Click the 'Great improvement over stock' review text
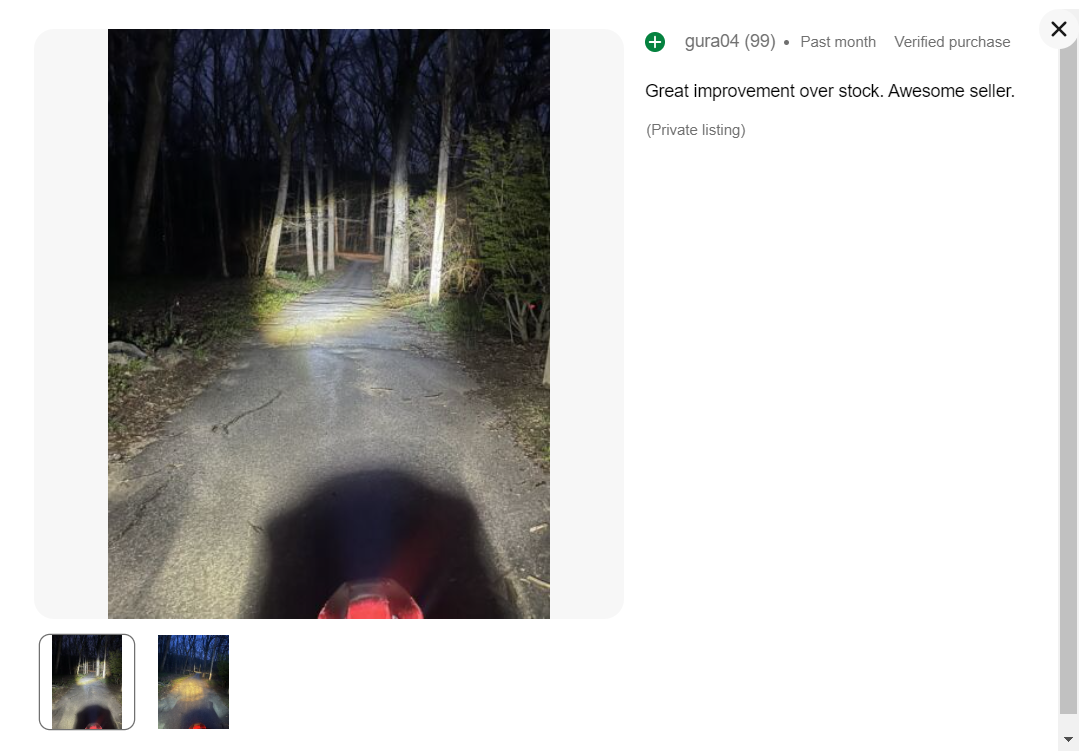 763,91
